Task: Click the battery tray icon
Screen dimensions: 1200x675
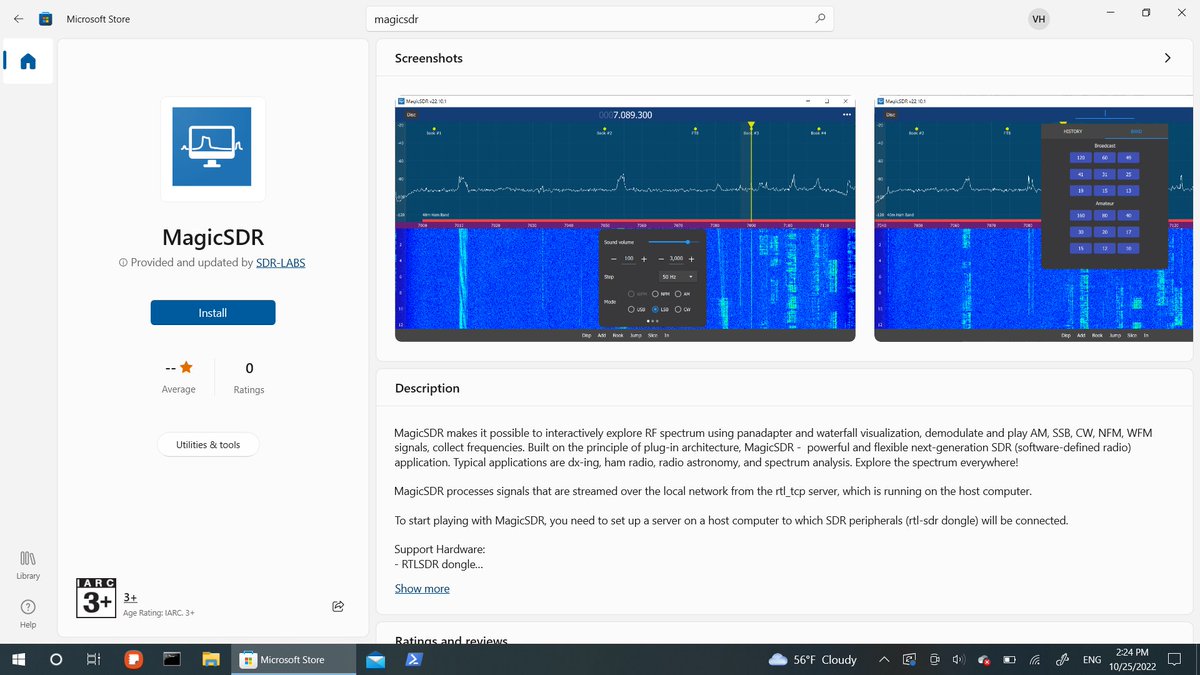Action: 1009,660
